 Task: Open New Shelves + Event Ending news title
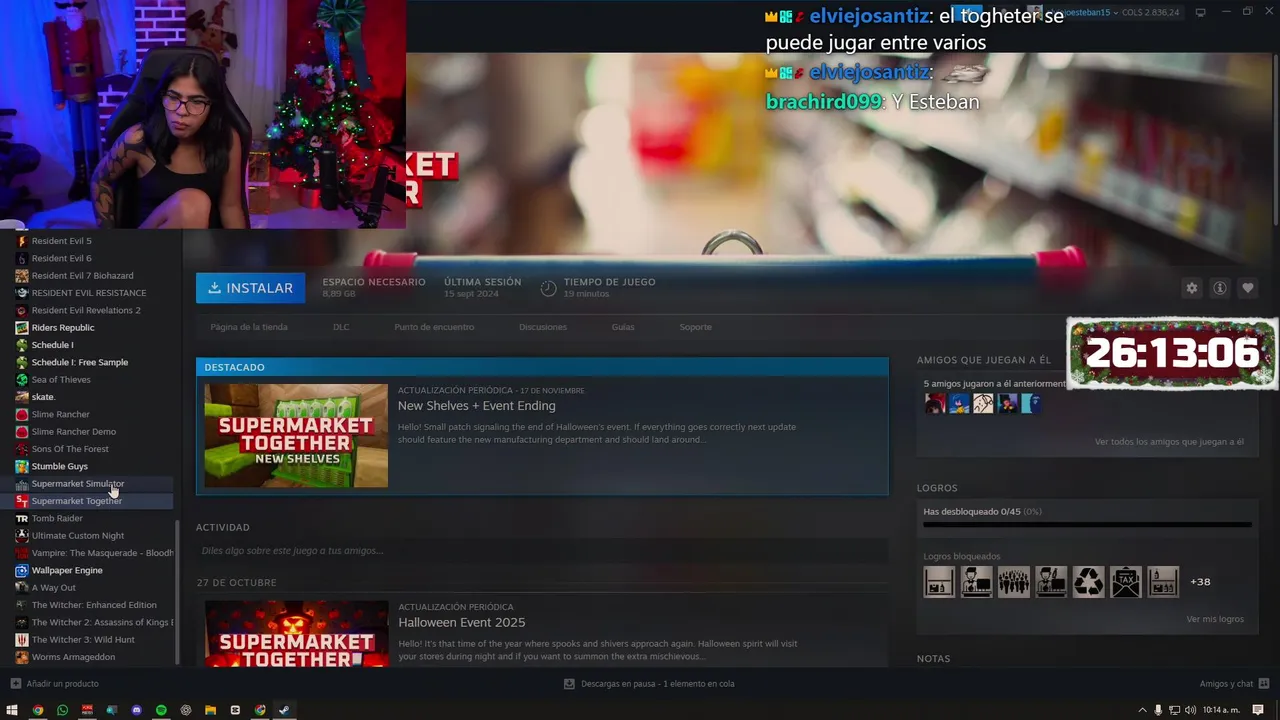476,406
